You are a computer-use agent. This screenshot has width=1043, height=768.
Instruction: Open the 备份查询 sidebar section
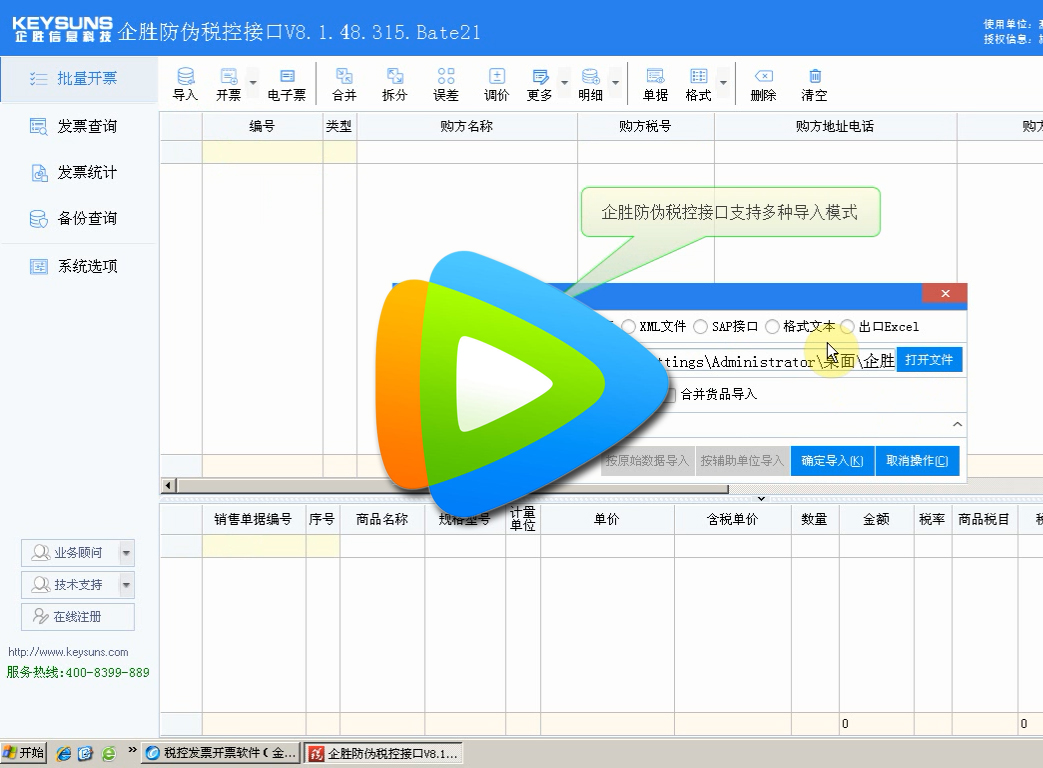click(x=79, y=219)
